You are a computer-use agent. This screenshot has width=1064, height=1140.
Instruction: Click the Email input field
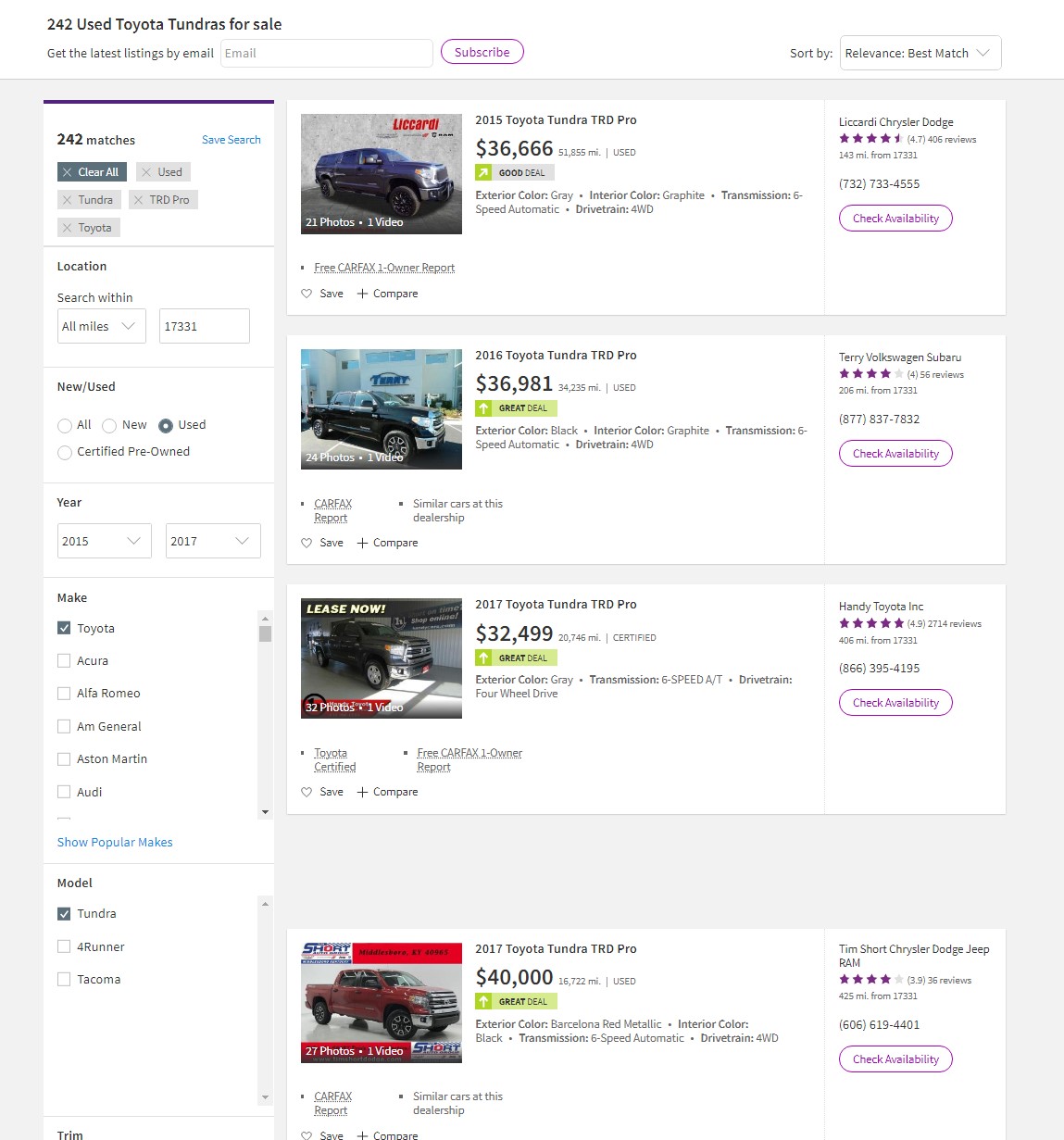[x=326, y=53]
